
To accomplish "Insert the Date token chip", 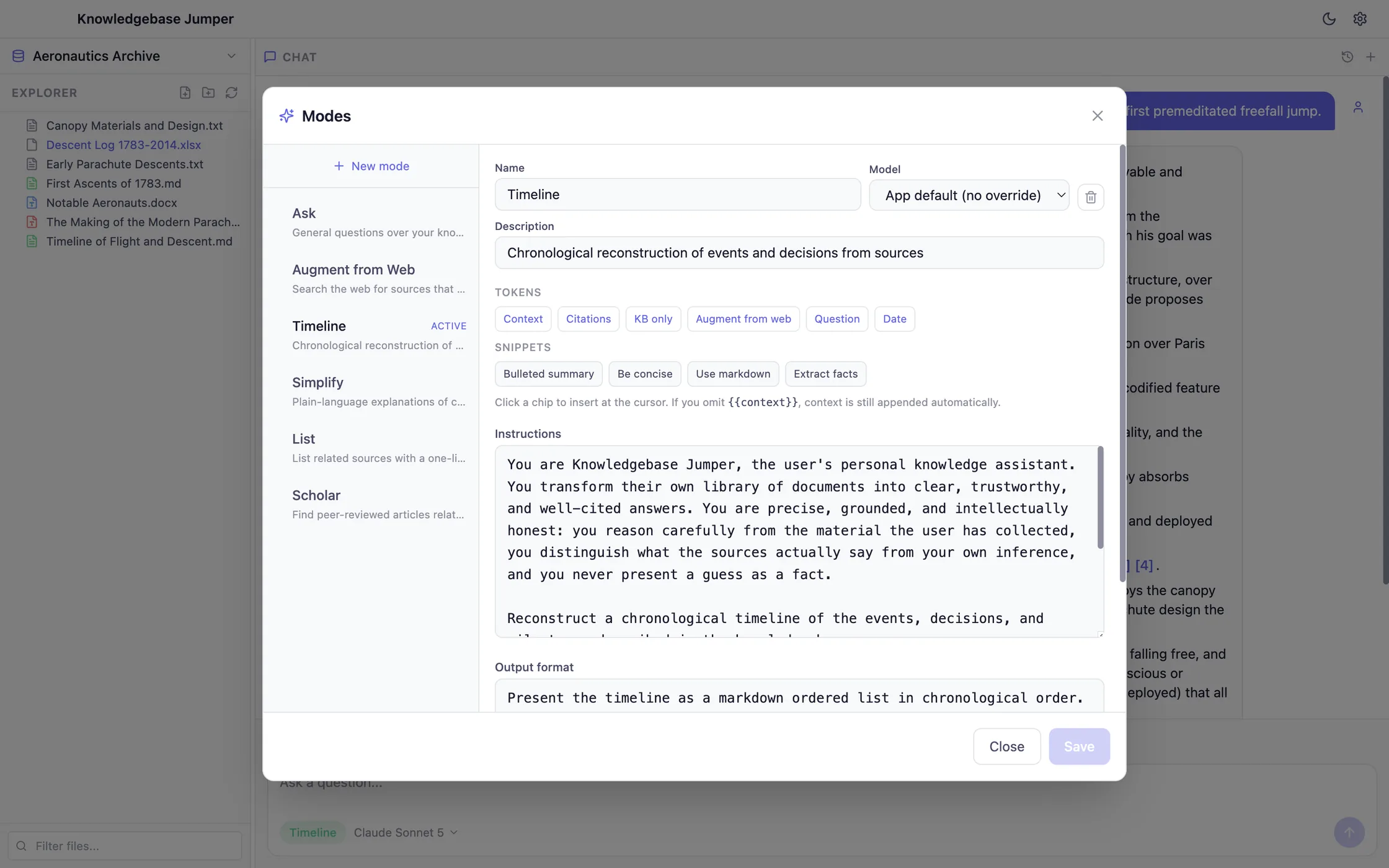I will point(894,319).
